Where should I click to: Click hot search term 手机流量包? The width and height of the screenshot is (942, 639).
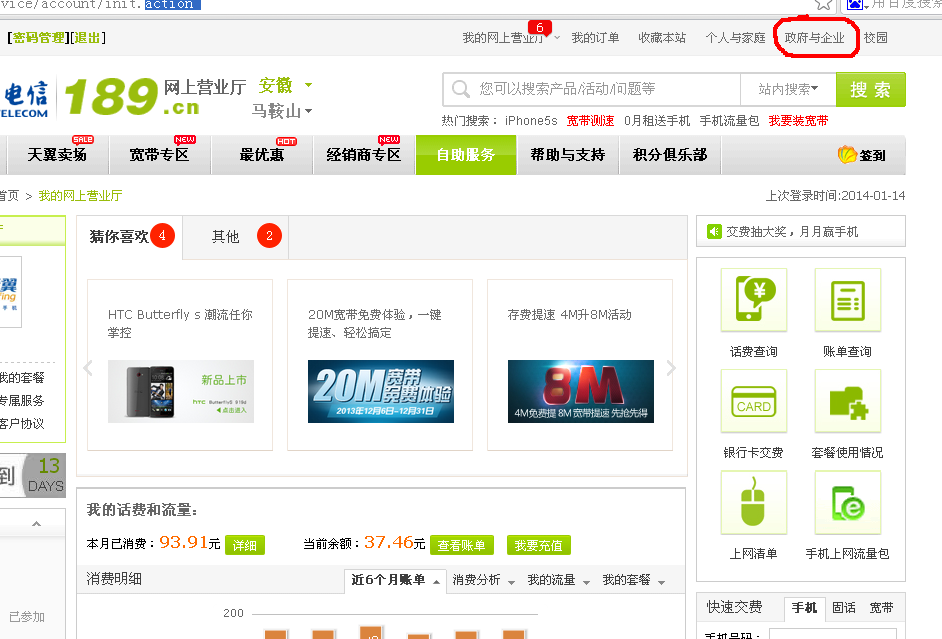[729, 121]
